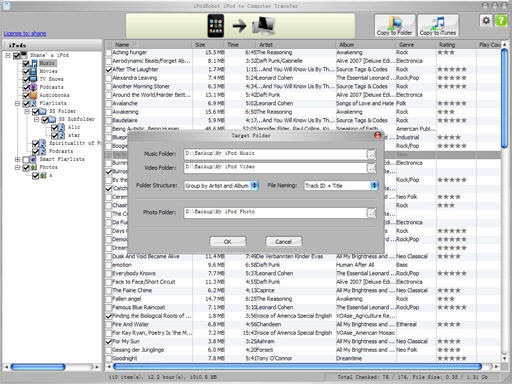The width and height of the screenshot is (512, 384).
Task: Sort tracks by Name column header
Action: click(149, 44)
